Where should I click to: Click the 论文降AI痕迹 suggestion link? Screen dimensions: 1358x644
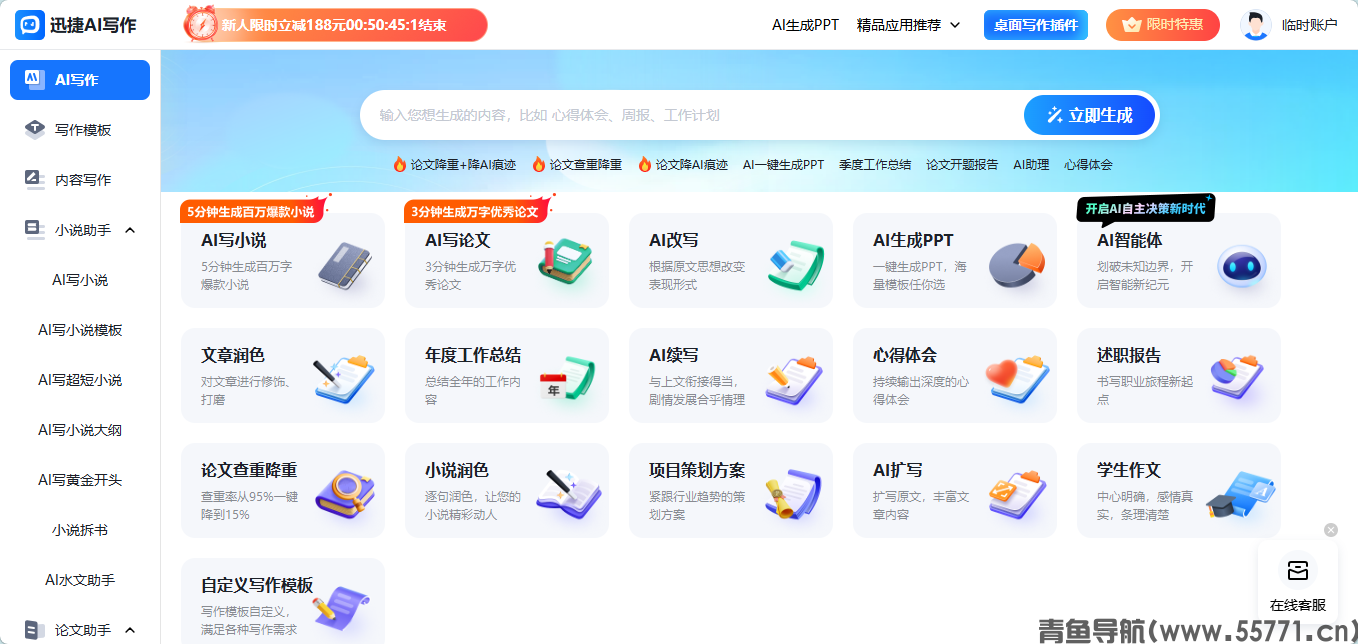683,165
